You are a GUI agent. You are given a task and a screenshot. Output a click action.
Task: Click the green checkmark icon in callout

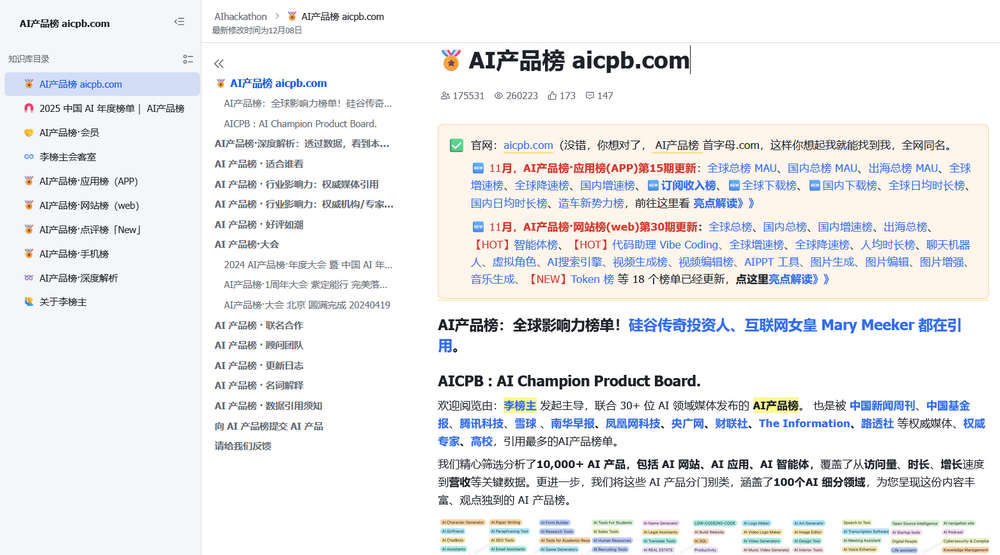click(456, 145)
